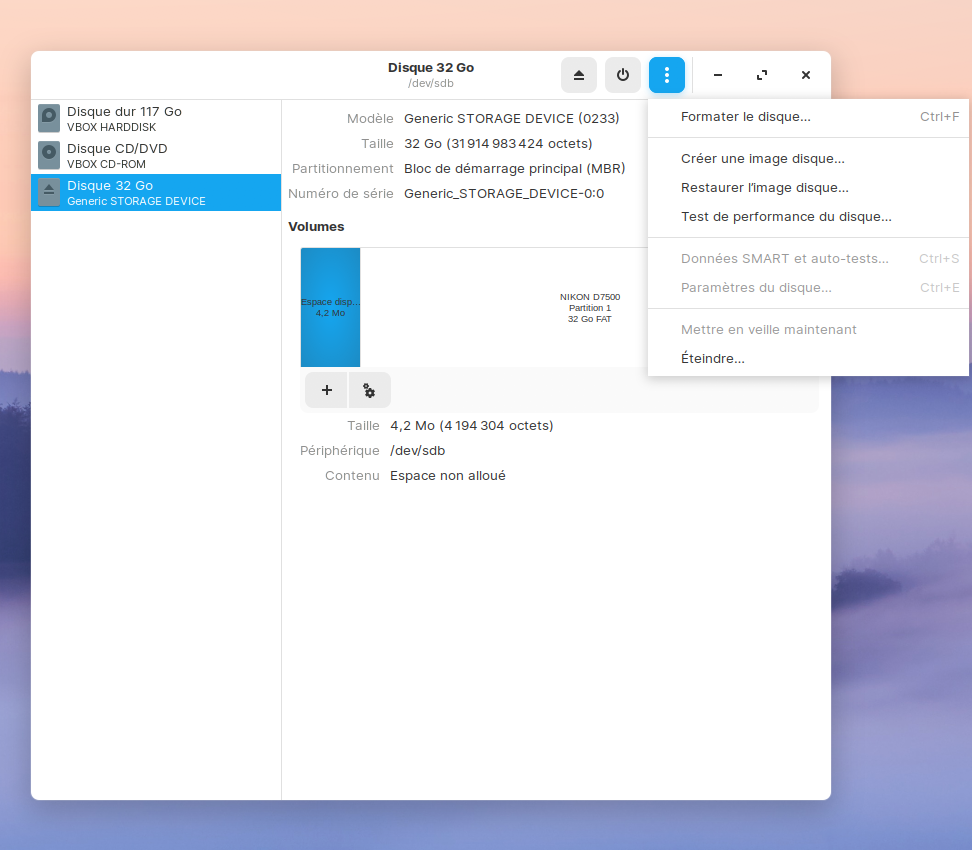Image resolution: width=972 pixels, height=850 pixels.
Task: Click Éteindre… in the drive menu
Action: [x=712, y=358]
